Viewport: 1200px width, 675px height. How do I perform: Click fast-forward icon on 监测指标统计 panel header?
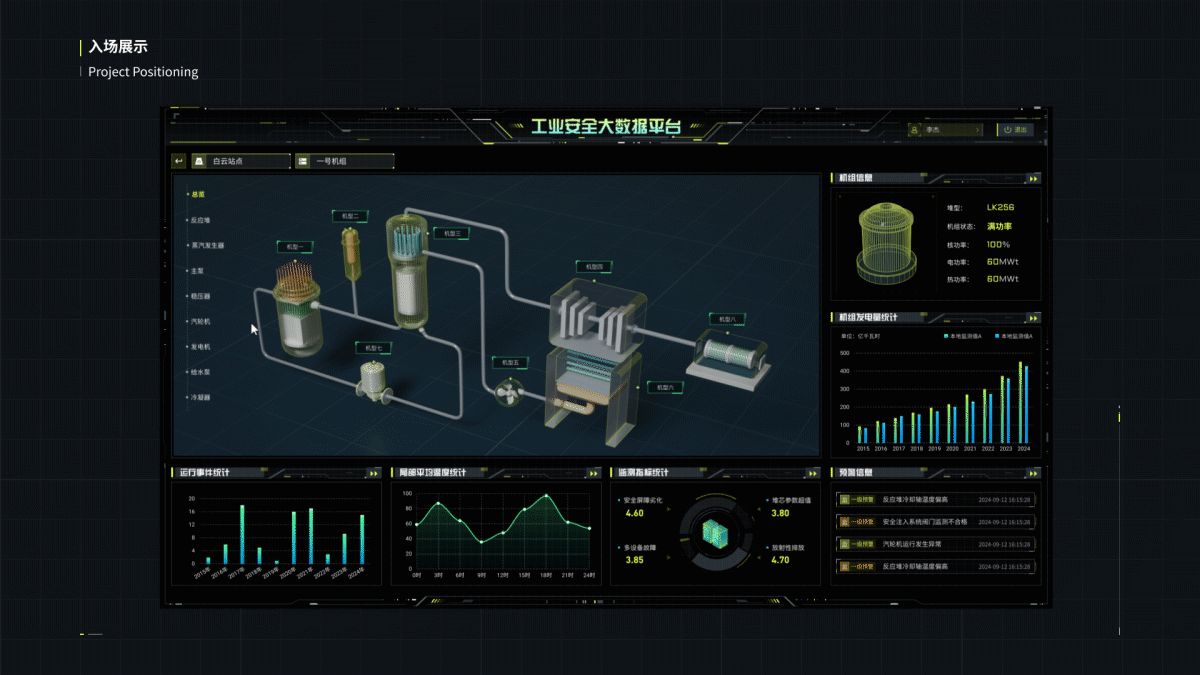[814, 473]
